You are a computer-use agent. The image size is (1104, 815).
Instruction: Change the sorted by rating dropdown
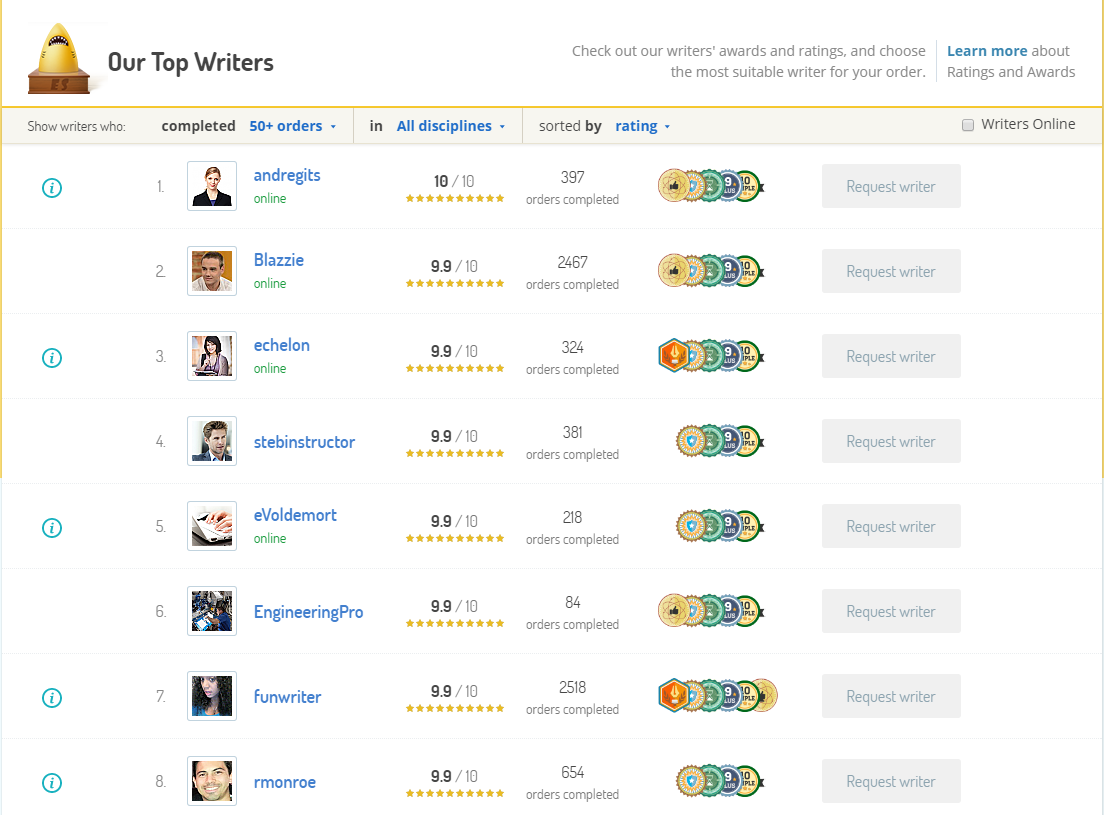point(642,126)
